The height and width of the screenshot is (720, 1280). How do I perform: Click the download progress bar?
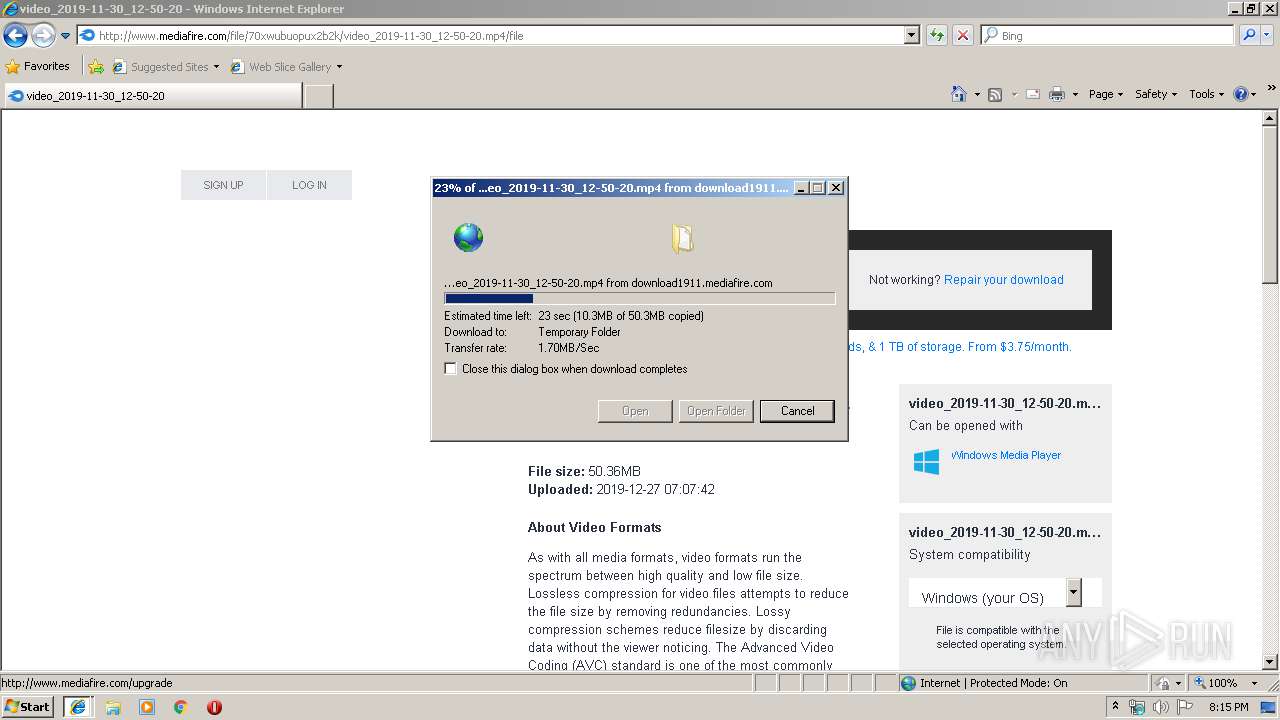639,298
